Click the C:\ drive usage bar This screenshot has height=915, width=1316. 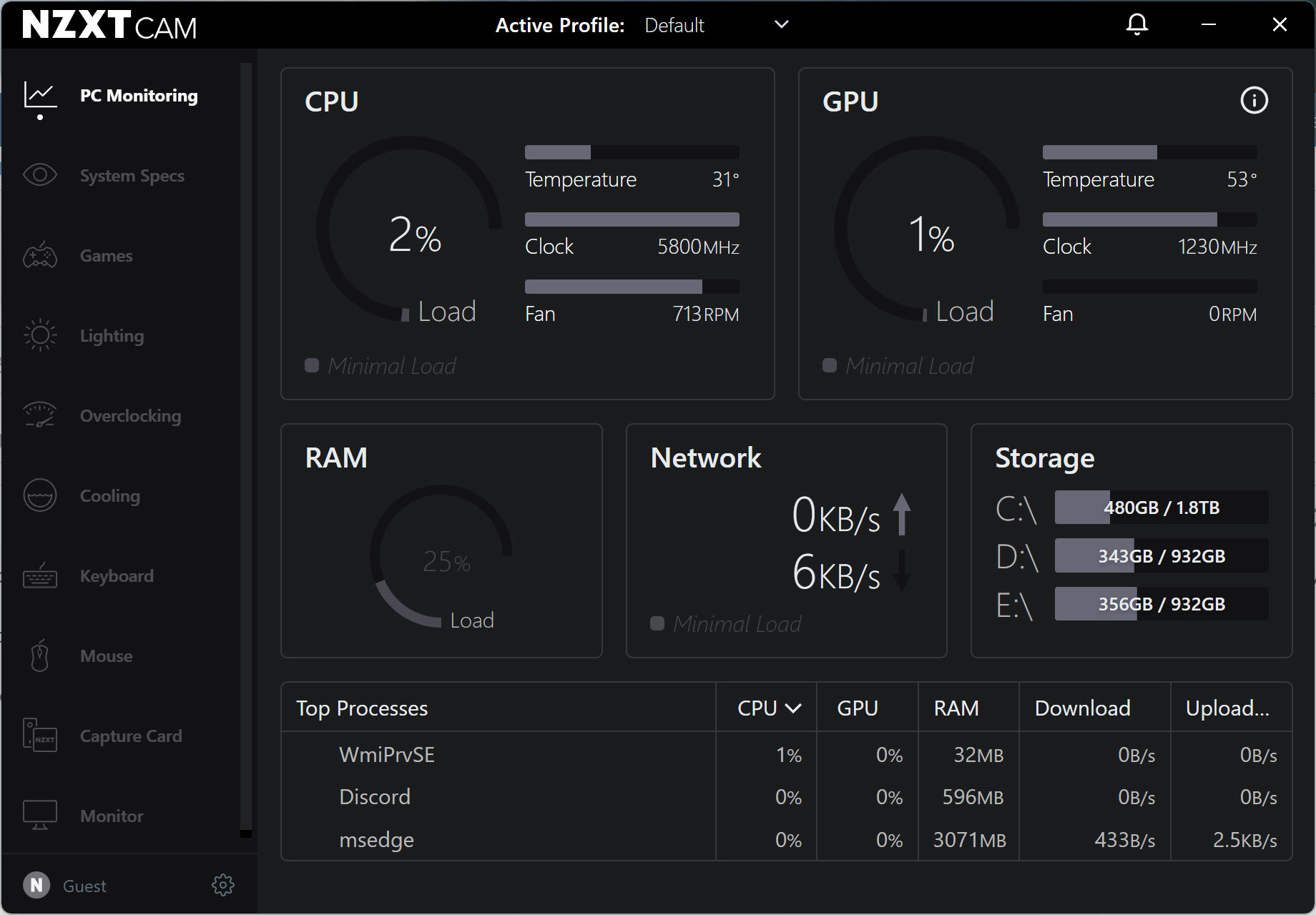[x=1162, y=508]
